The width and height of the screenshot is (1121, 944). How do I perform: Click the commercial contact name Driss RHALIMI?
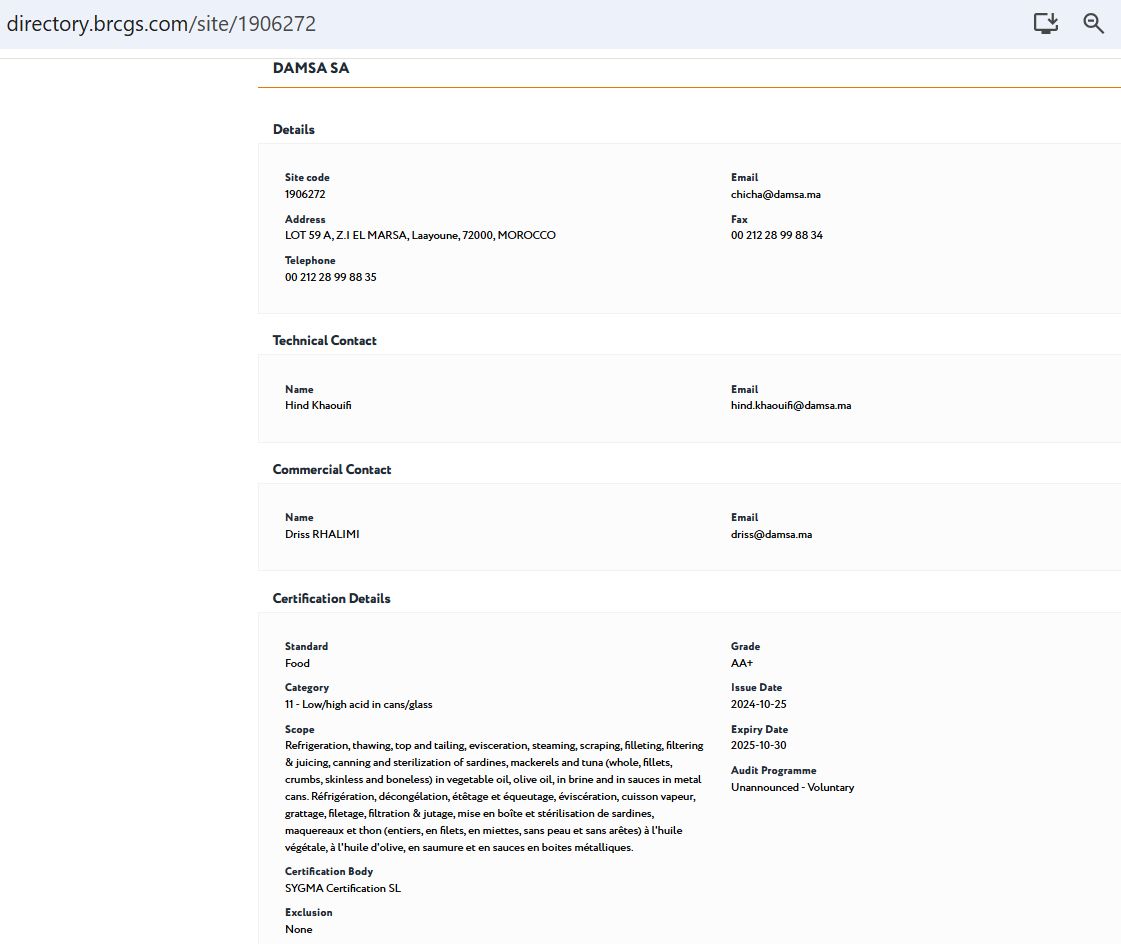click(x=322, y=534)
